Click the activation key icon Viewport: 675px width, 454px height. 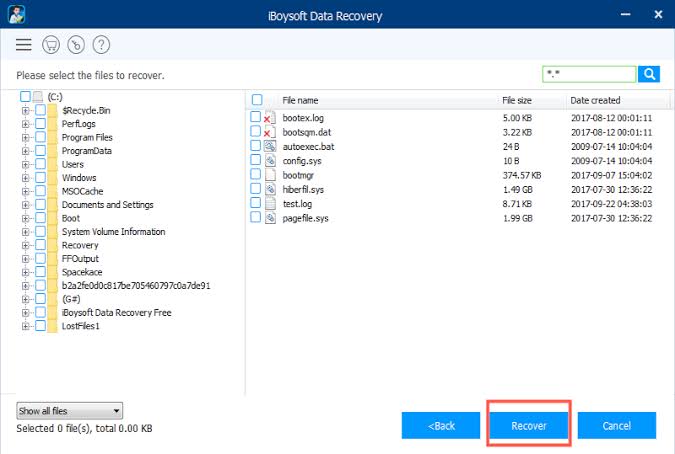76,45
